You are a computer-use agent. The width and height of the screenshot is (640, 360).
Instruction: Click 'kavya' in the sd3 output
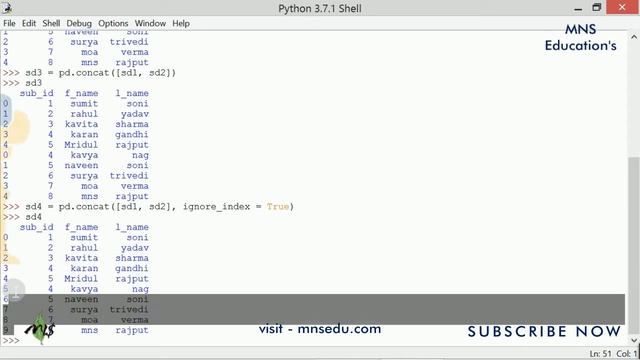pyautogui.click(x=84, y=155)
